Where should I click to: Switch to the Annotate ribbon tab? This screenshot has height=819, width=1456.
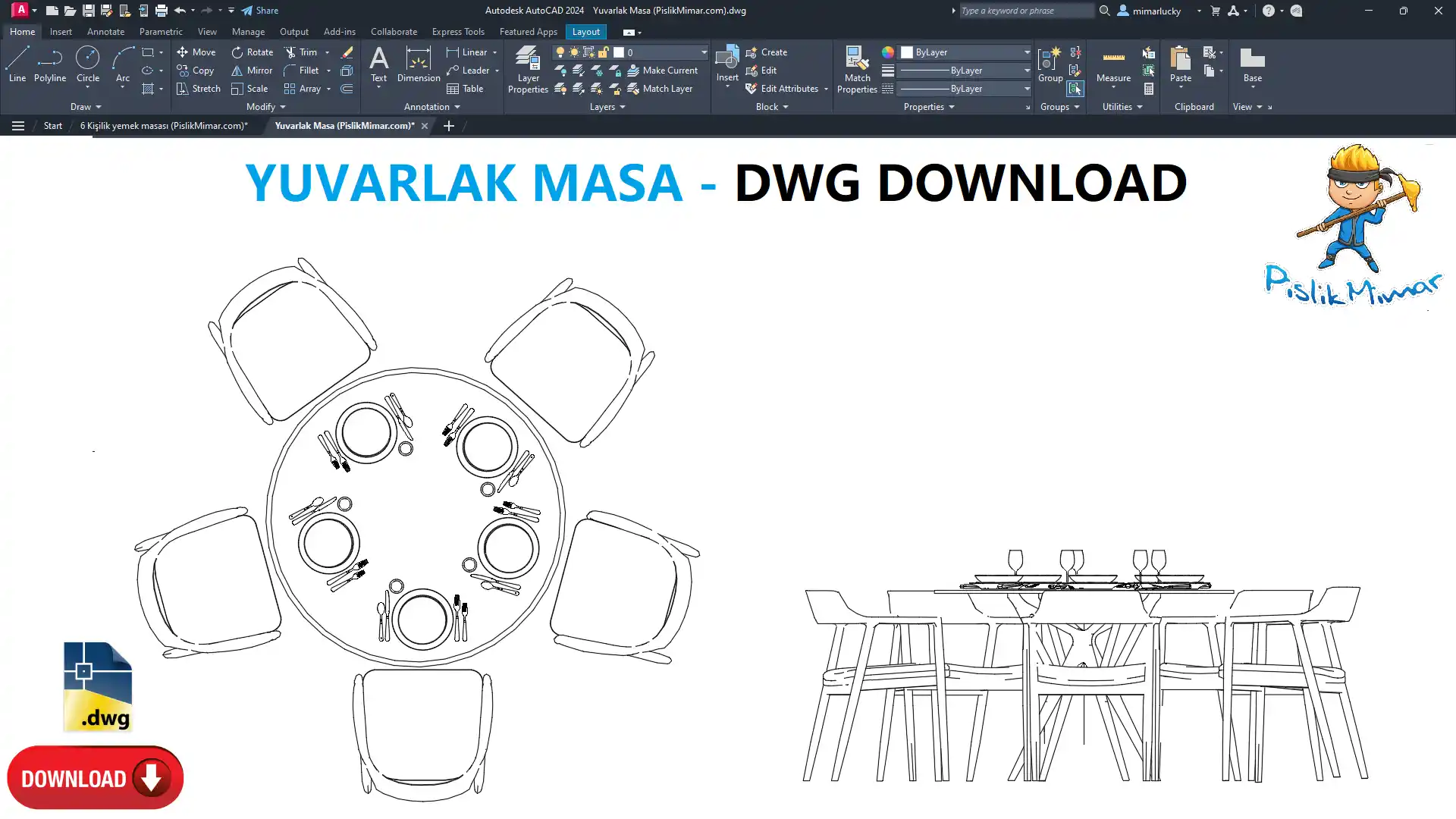pos(105,32)
